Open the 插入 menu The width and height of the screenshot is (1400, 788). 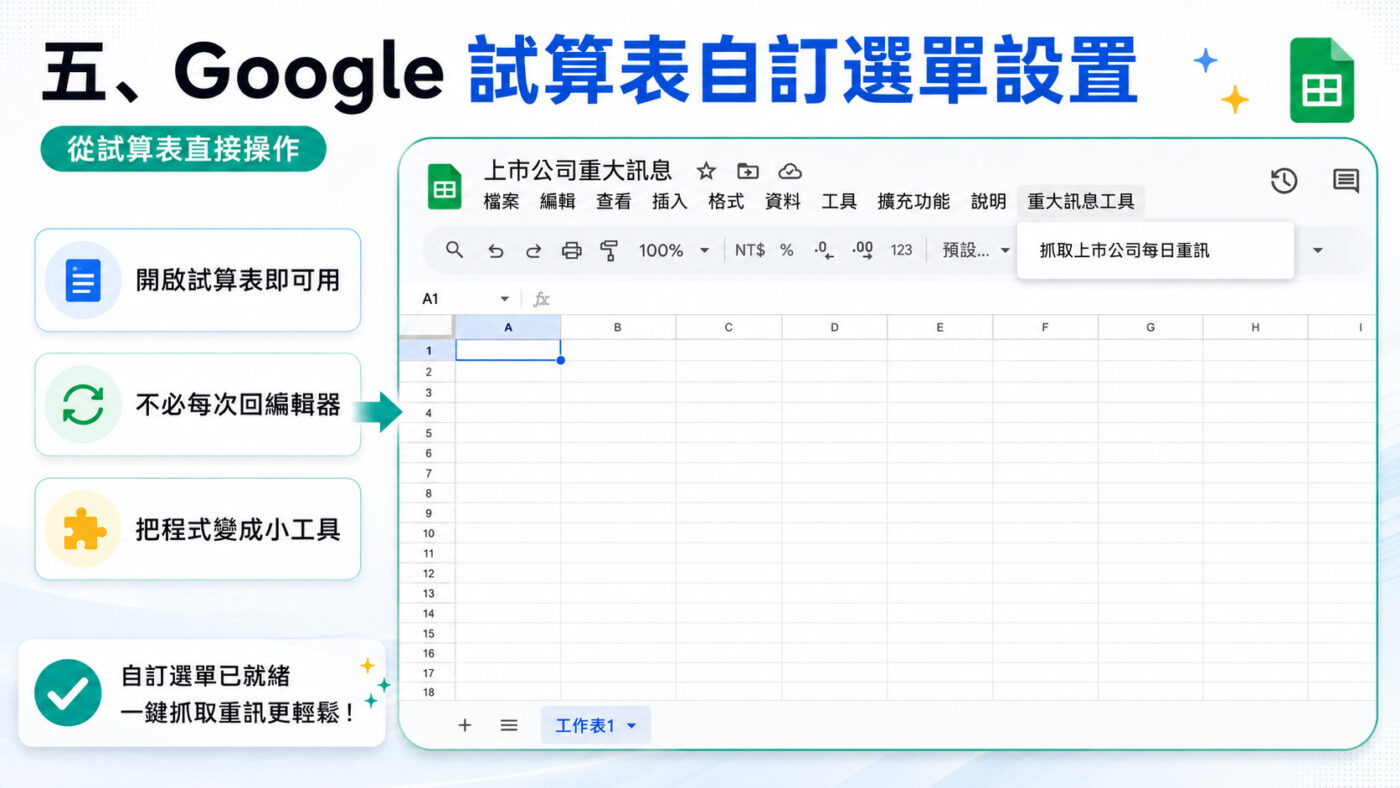click(670, 202)
